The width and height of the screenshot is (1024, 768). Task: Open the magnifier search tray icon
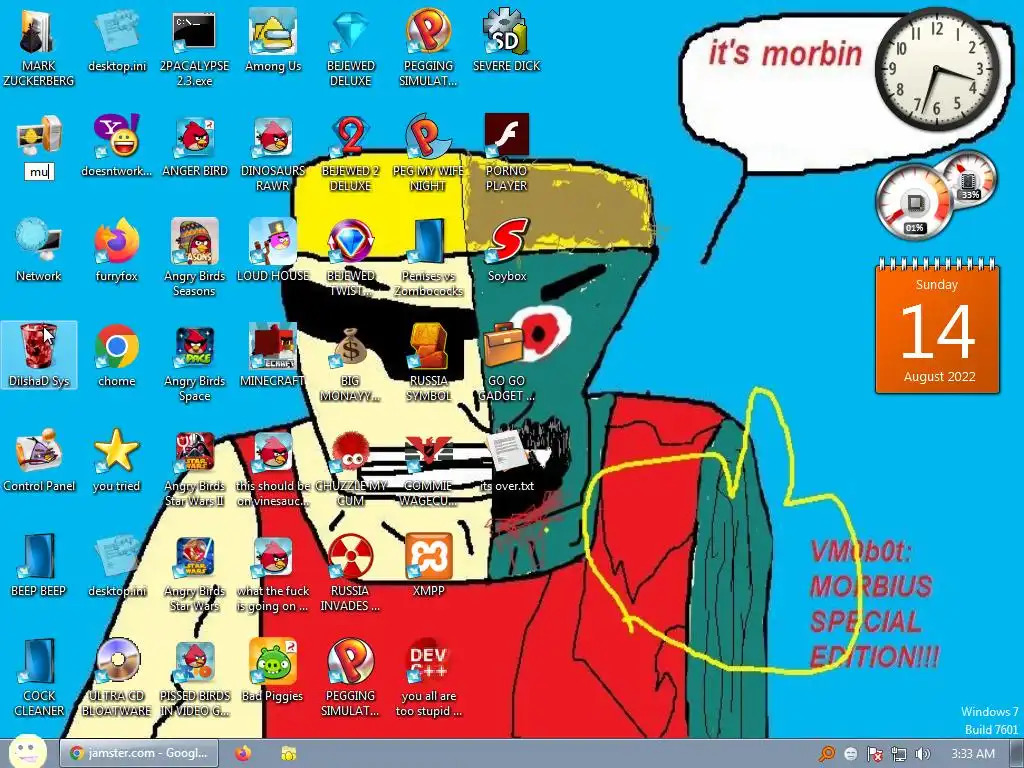pyautogui.click(x=827, y=754)
